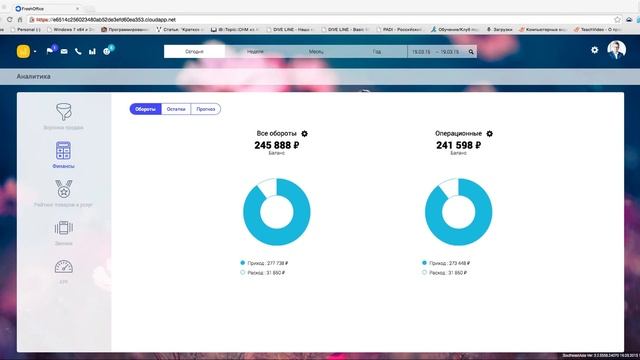This screenshot has width=640, height=360.
Task: Open the gear settings next to Все обороты
Action: click(x=304, y=133)
